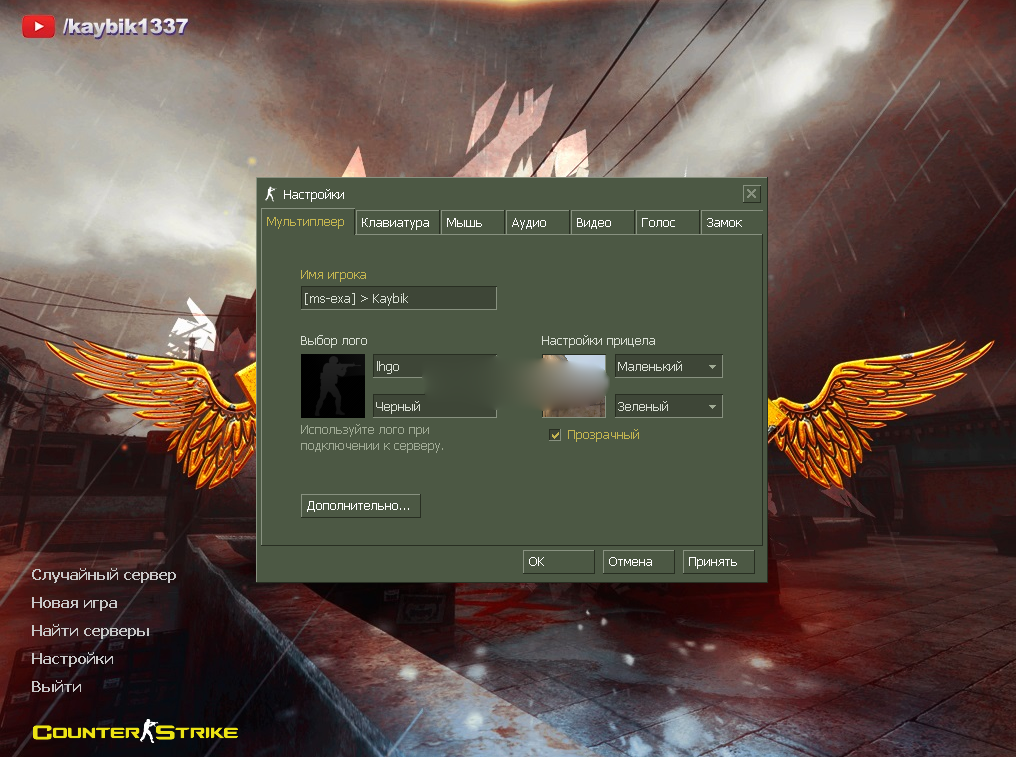Viewport: 1016px width, 757px height.
Task: Select Найти серверы in main menu
Action: pos(90,631)
